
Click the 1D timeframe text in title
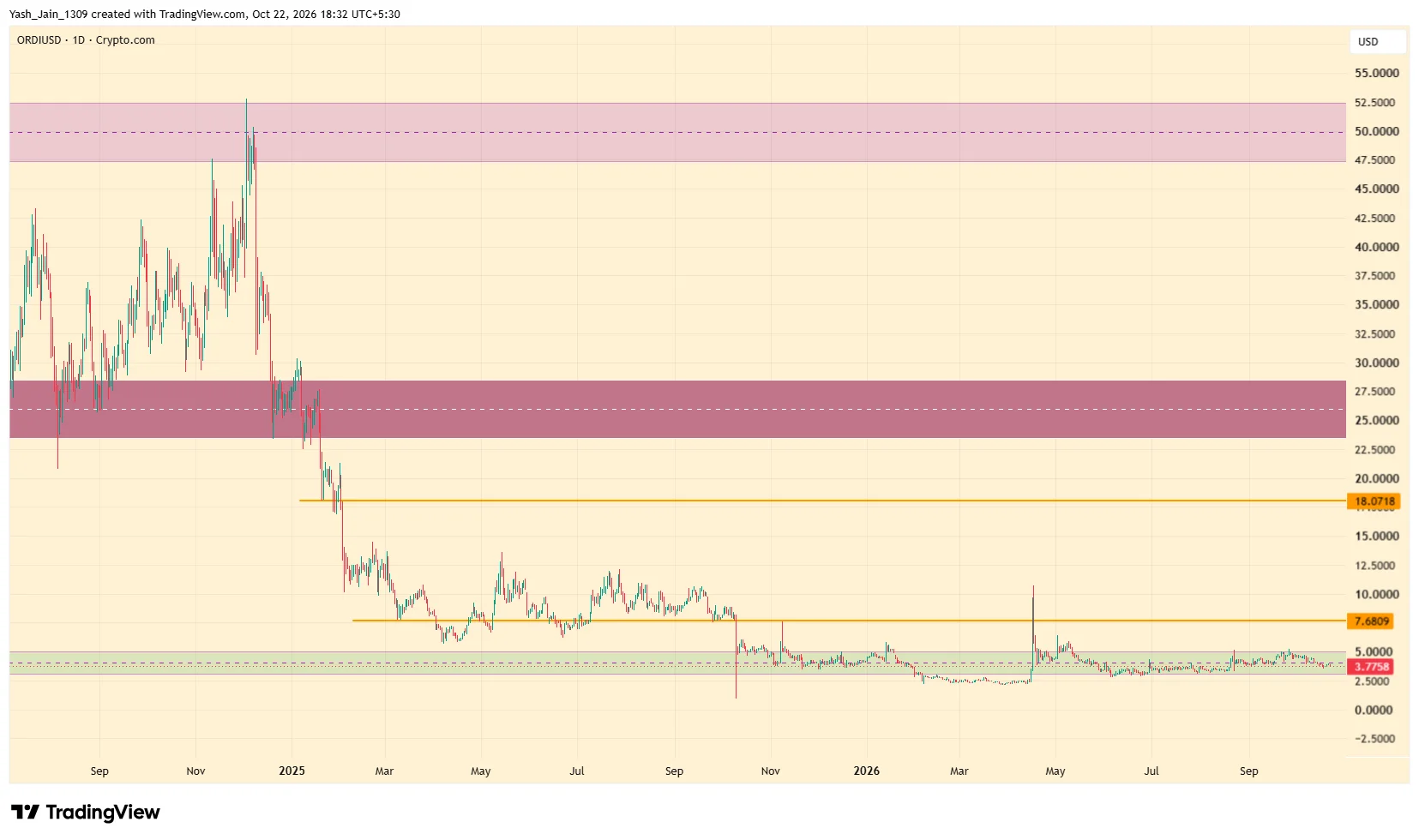coord(78,40)
